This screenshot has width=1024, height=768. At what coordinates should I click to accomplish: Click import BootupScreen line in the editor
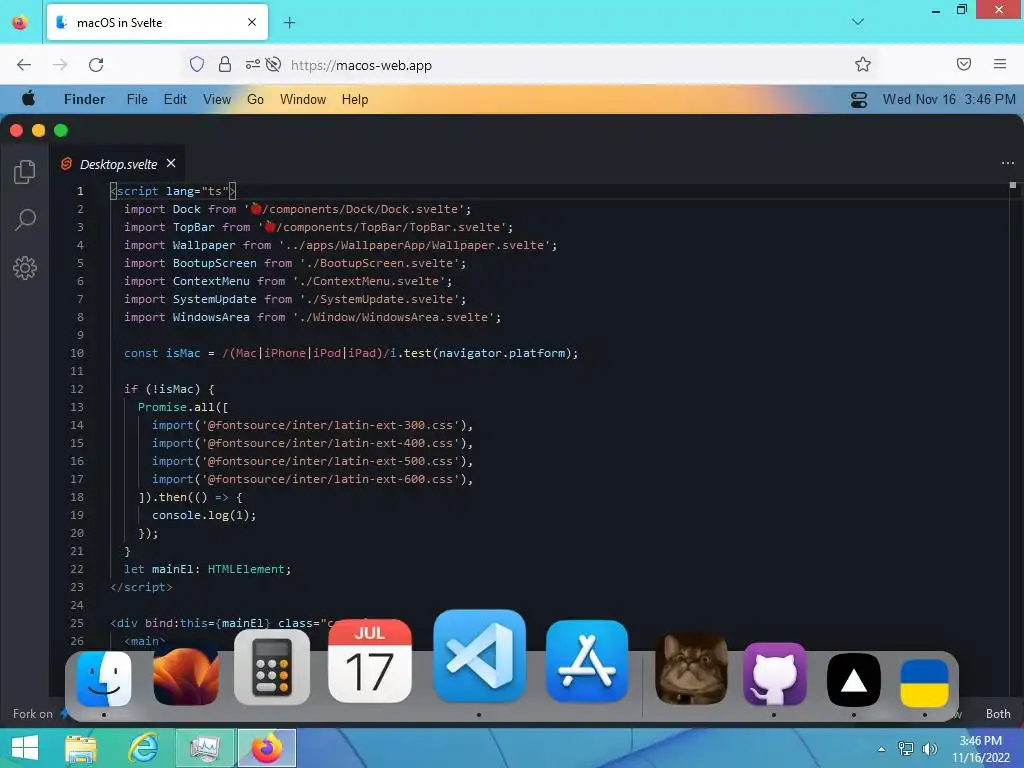[x=295, y=263]
